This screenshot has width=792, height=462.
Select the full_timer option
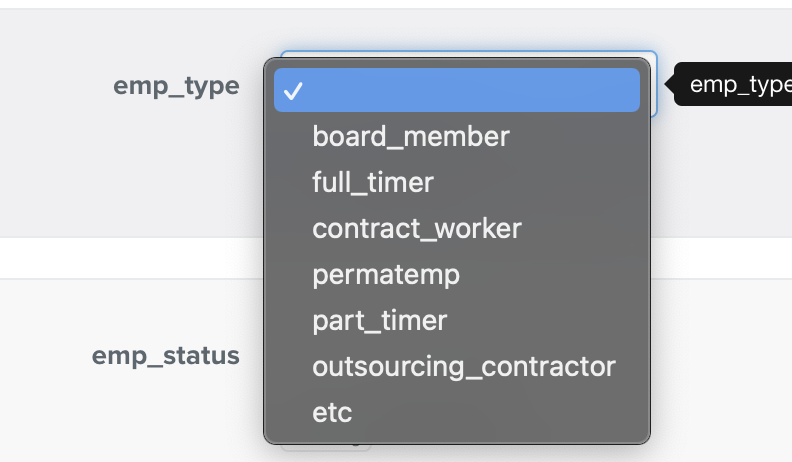[373, 182]
